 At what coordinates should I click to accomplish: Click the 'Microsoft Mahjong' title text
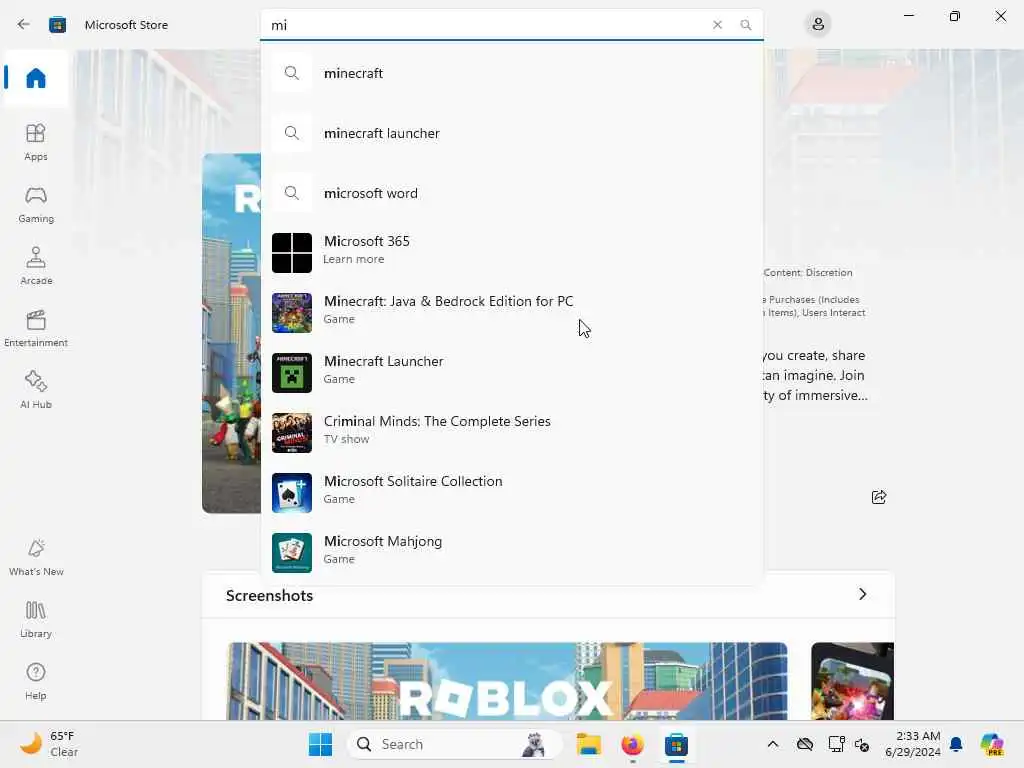pyautogui.click(x=383, y=541)
